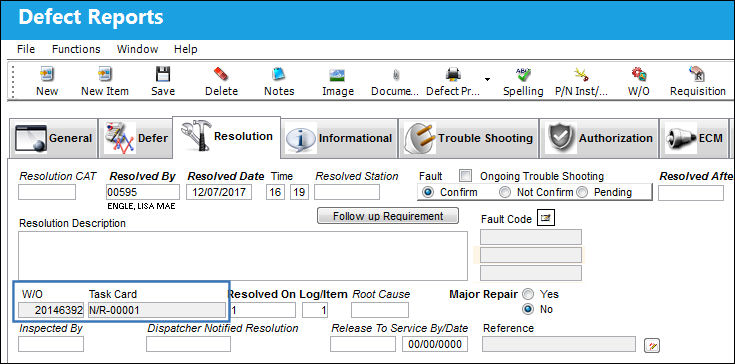Switch to the Informational tab

pos(339,138)
